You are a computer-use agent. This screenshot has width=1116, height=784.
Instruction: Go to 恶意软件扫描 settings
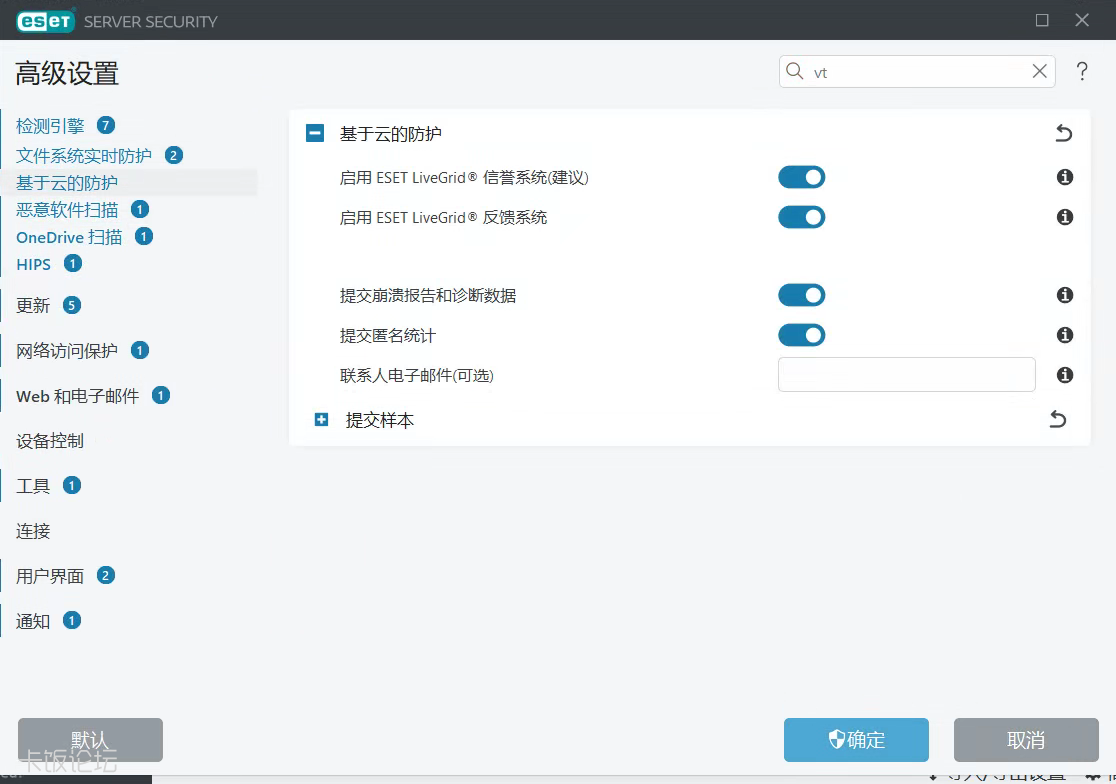[67, 210]
